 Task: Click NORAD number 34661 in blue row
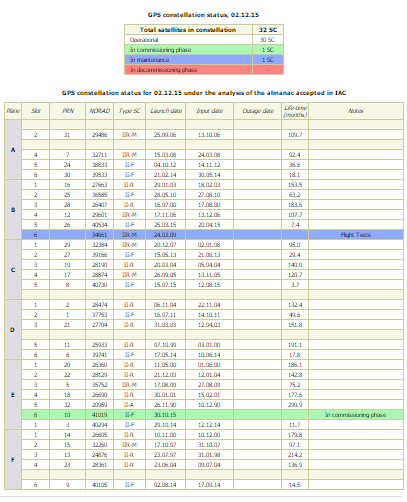(x=99, y=235)
